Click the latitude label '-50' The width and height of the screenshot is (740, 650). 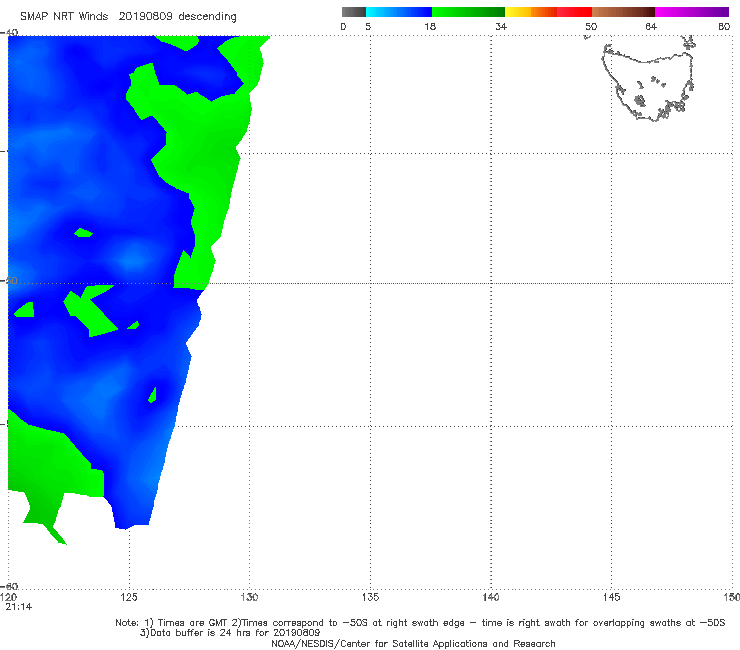coord(9,280)
